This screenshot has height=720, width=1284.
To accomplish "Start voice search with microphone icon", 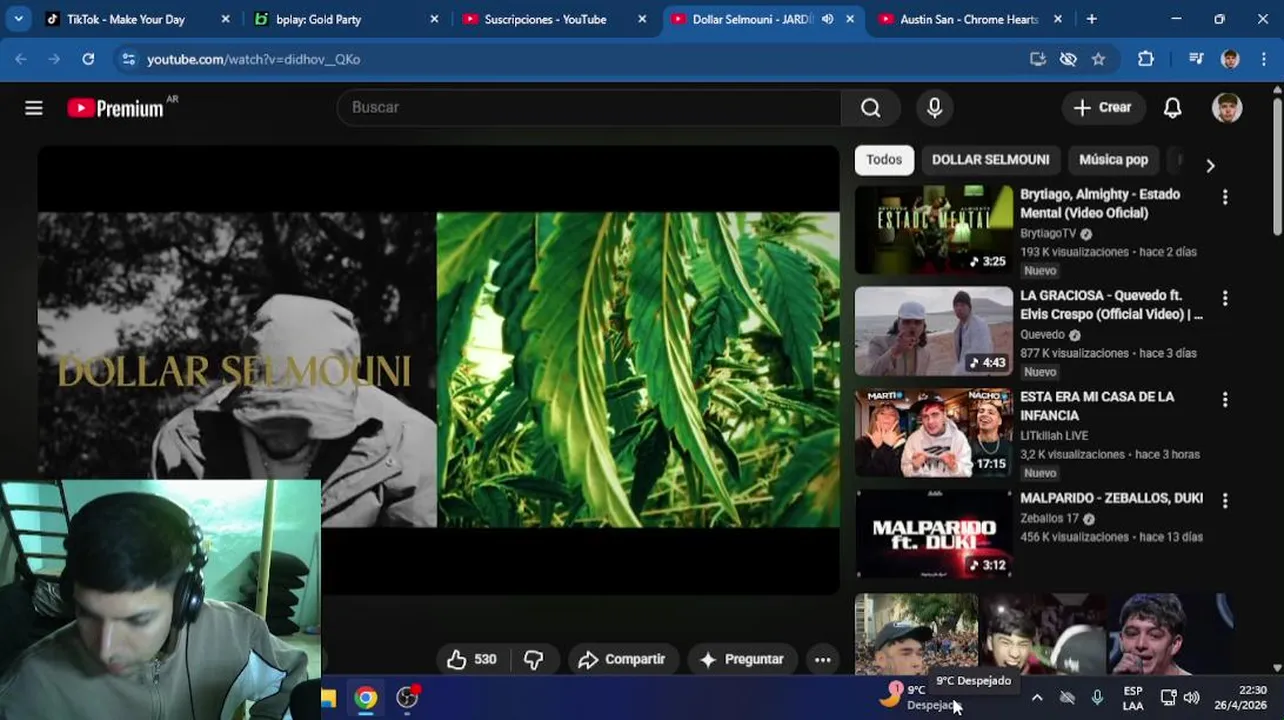I will tap(934, 108).
